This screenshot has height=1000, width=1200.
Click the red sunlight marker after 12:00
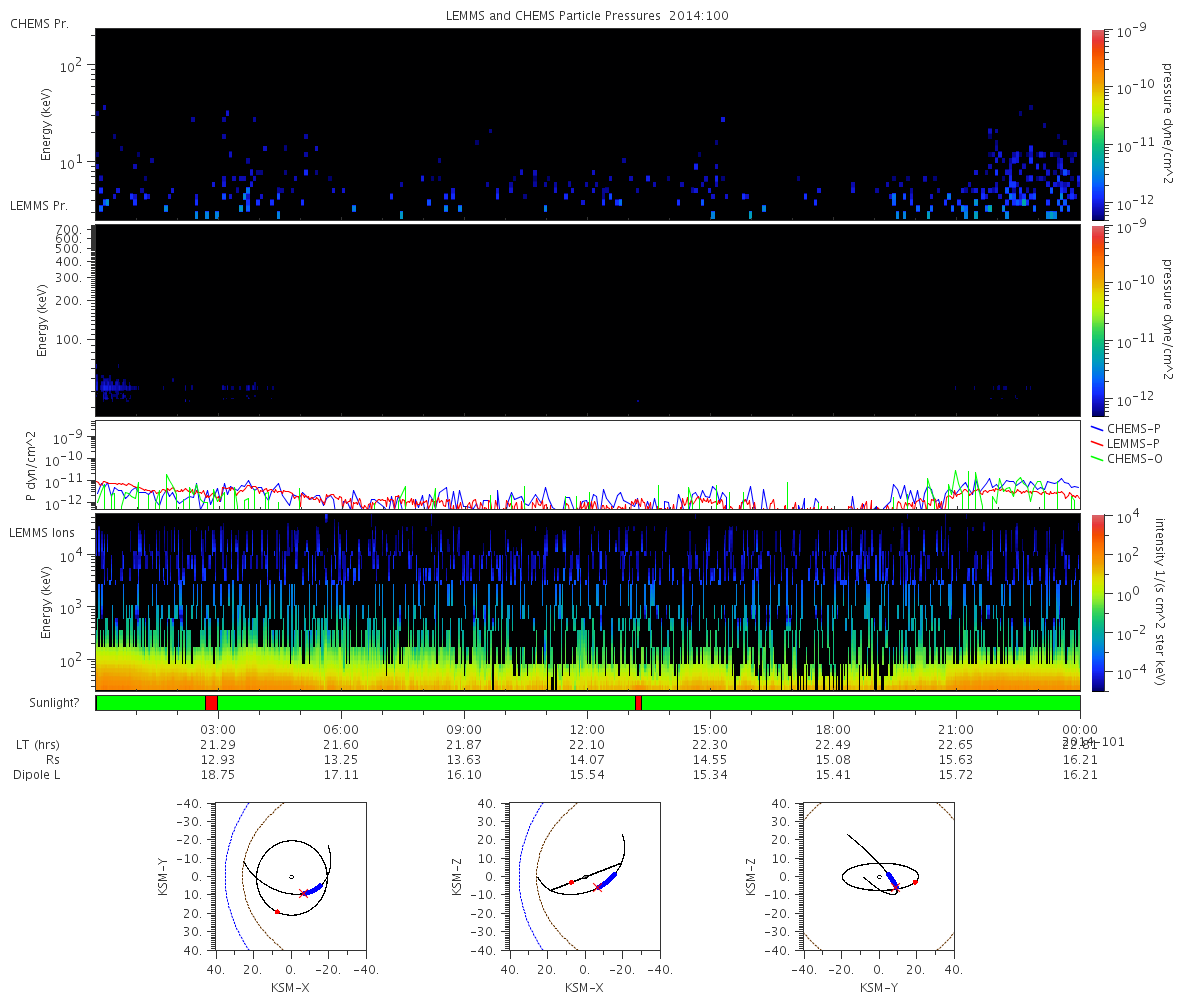638,703
